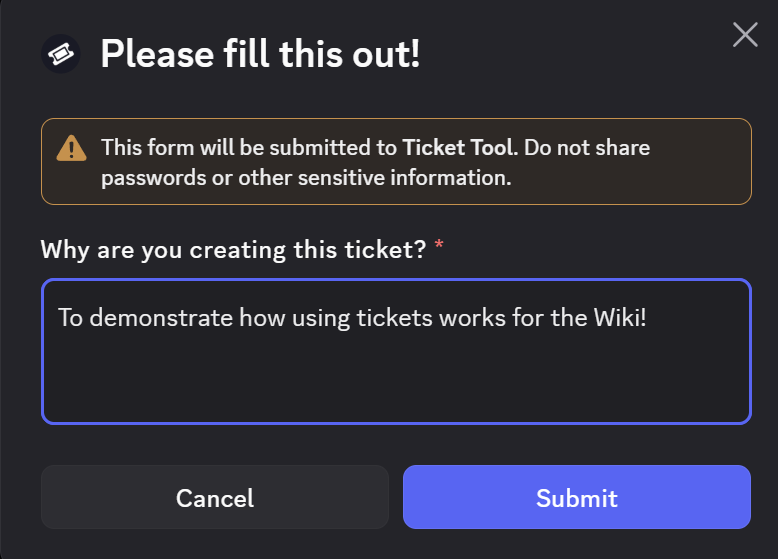Click the orange warning triangle icon
The image size is (778, 559).
71,149
